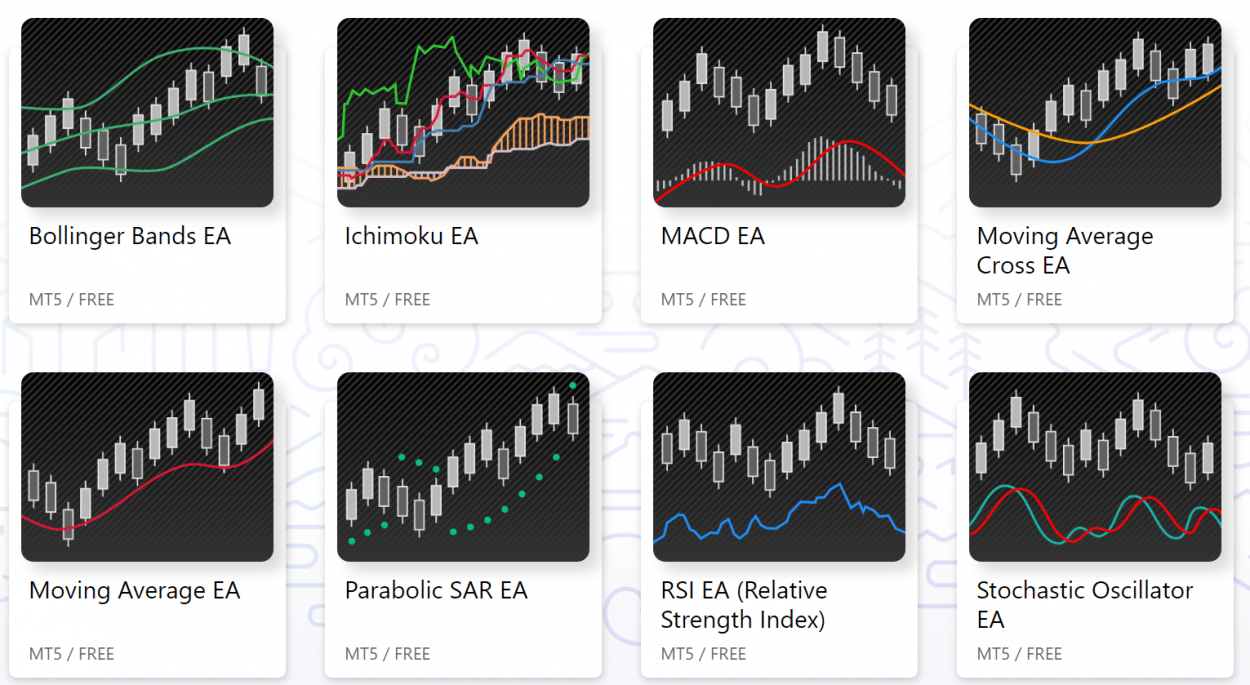This screenshot has width=1250, height=685.
Task: Click the Moving Average Cross EA title
Action: [1065, 251]
